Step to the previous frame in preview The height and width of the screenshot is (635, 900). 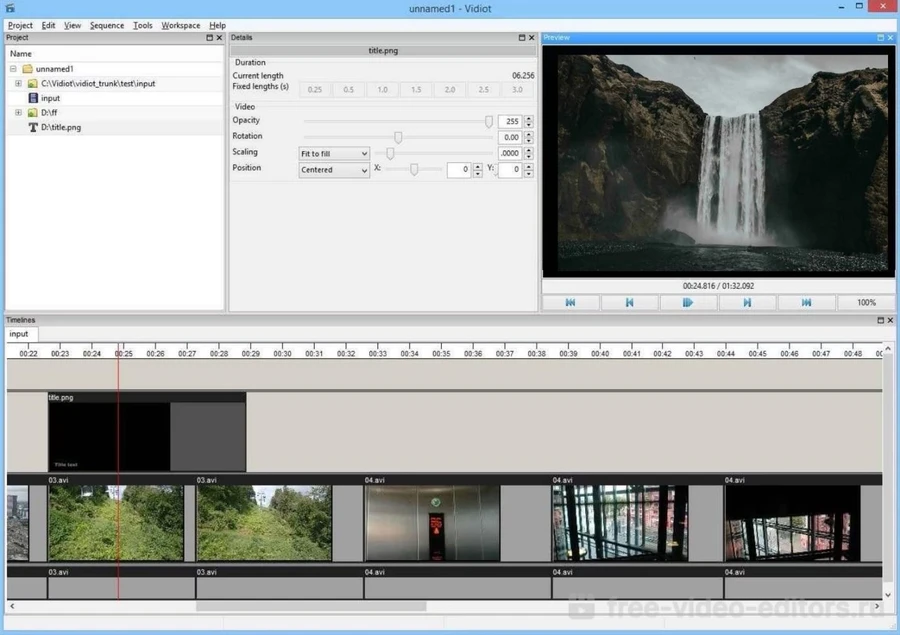(x=629, y=302)
